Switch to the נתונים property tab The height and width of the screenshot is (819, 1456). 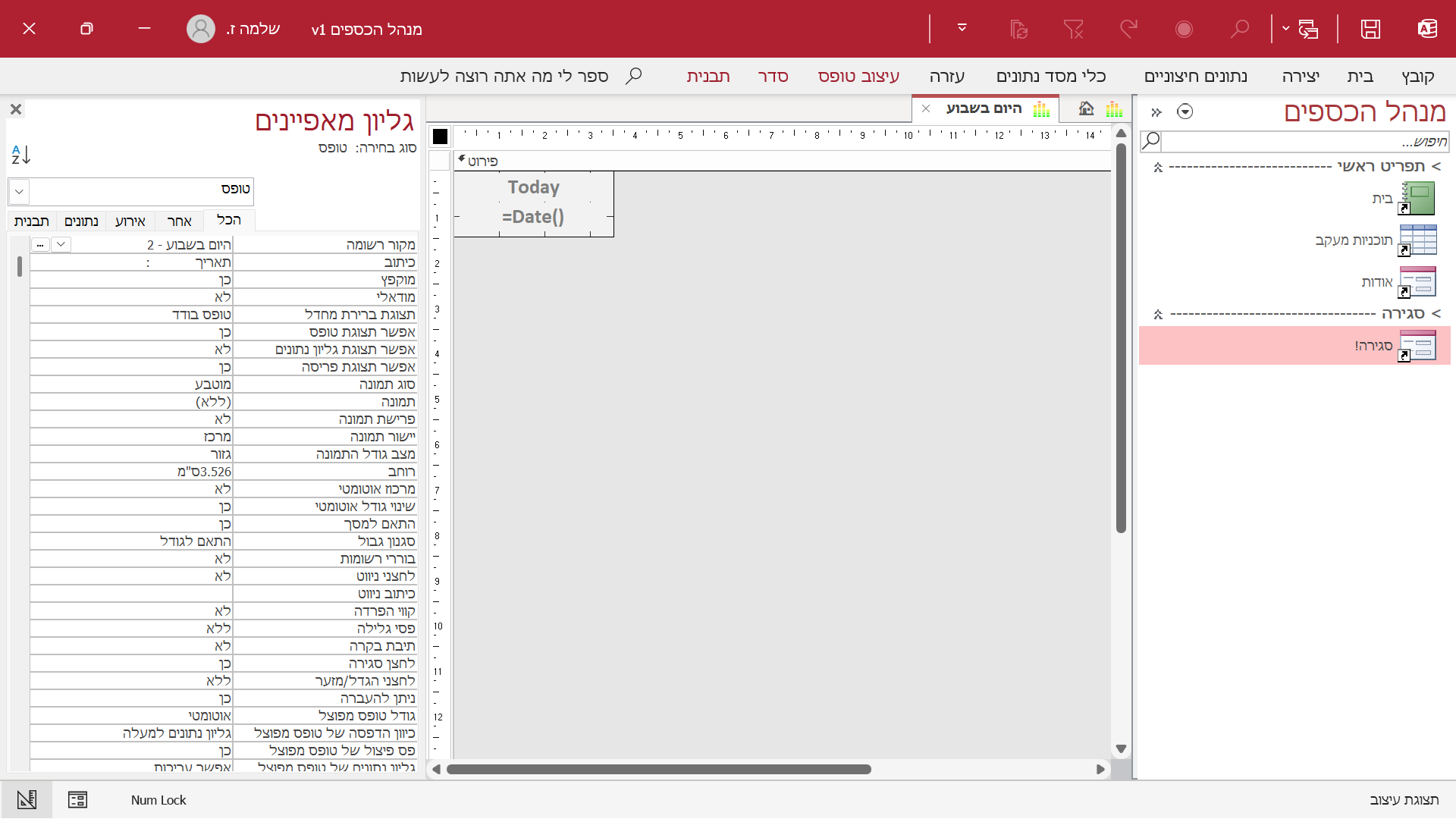(81, 221)
